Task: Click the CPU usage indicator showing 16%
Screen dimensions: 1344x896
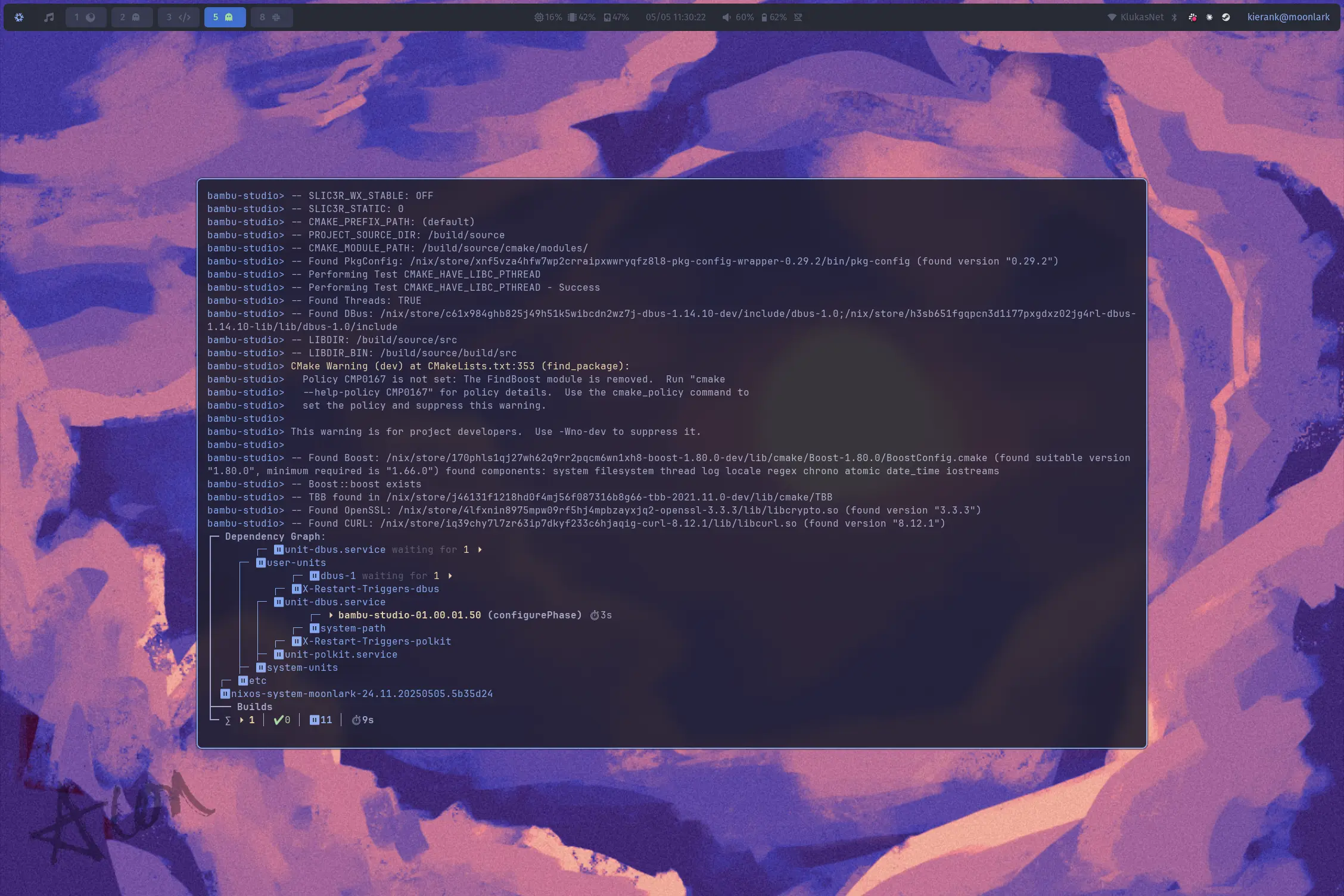Action: click(547, 17)
